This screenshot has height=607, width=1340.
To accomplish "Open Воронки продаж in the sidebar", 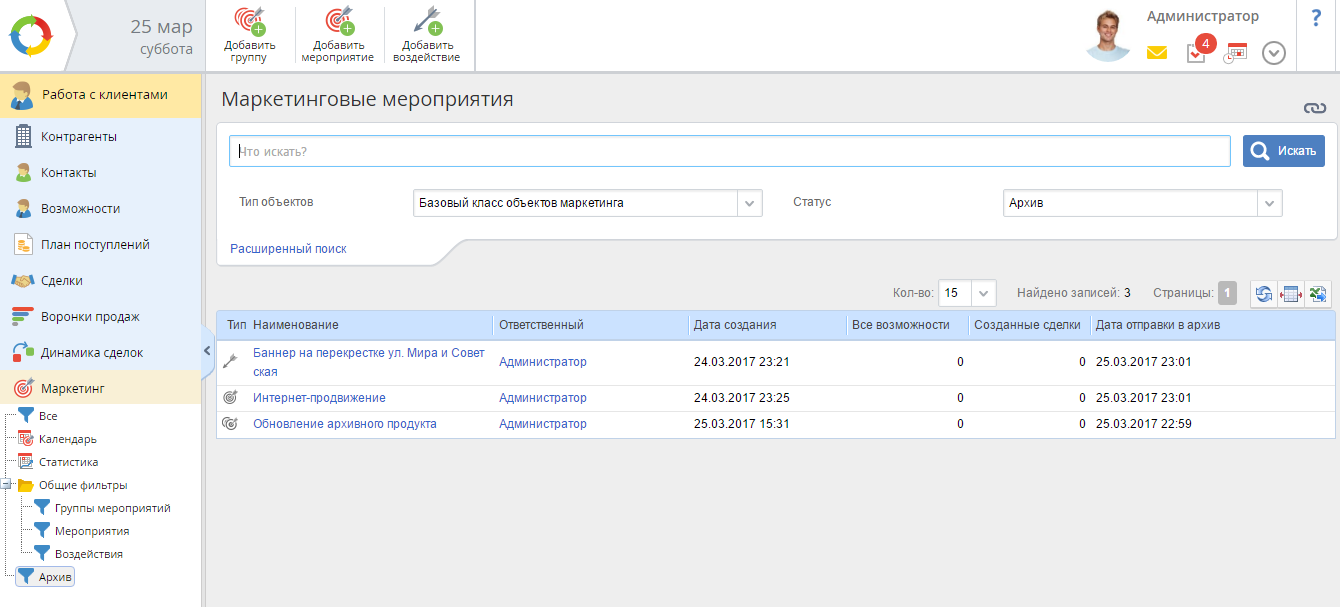I will coord(90,317).
